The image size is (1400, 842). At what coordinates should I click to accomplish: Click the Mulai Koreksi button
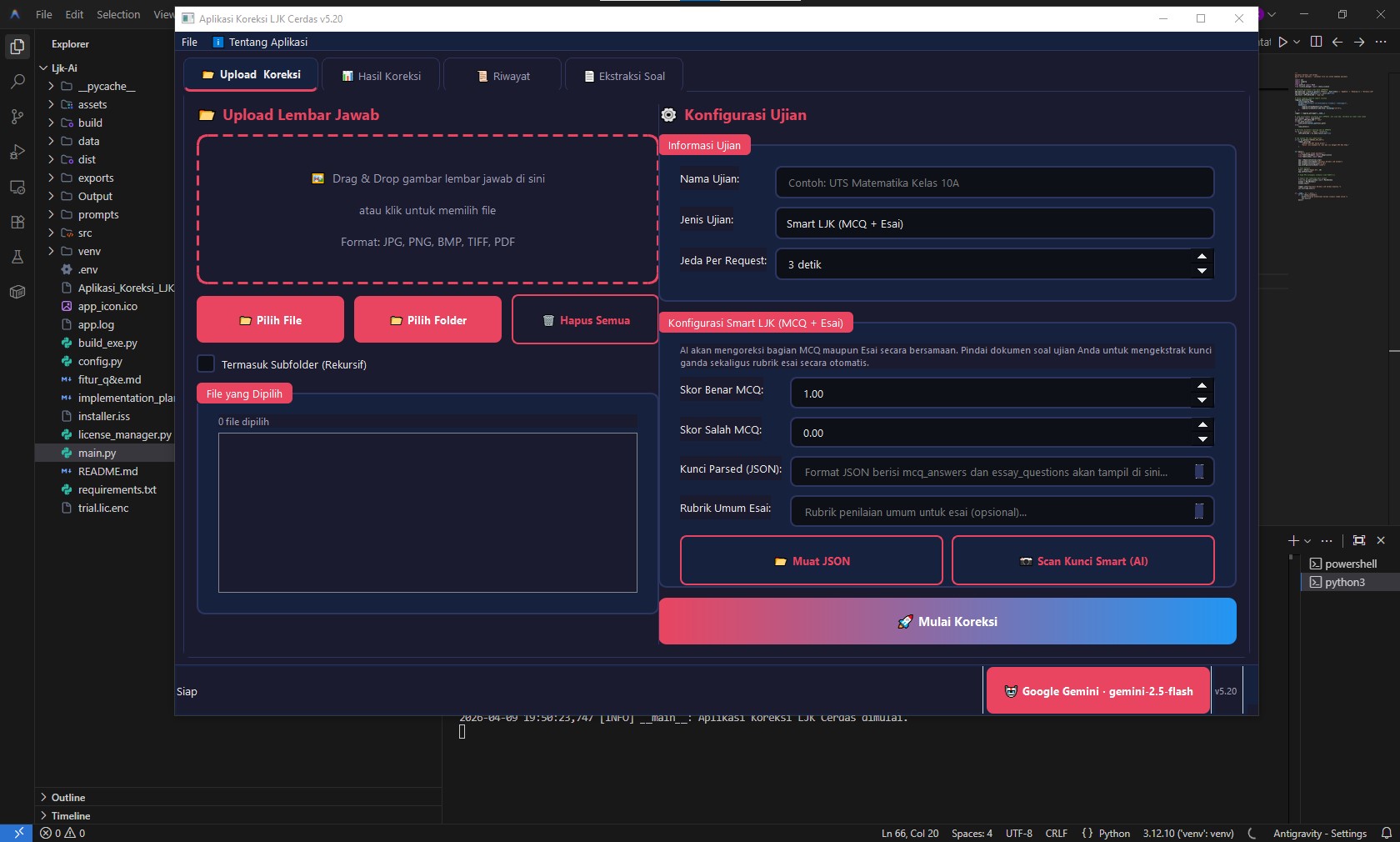coord(947,621)
